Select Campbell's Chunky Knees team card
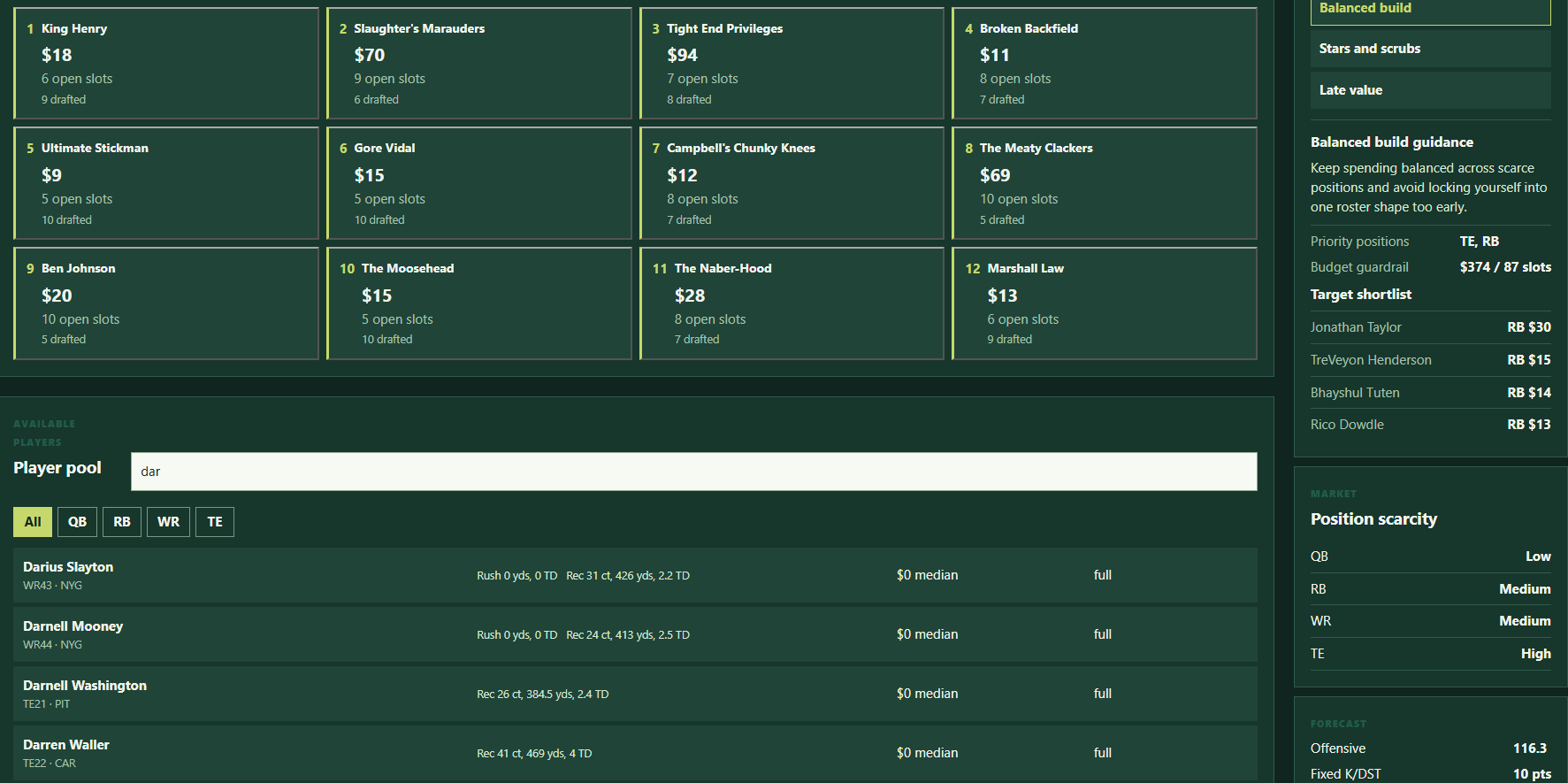Viewport: 1568px width, 783px height. point(792,183)
